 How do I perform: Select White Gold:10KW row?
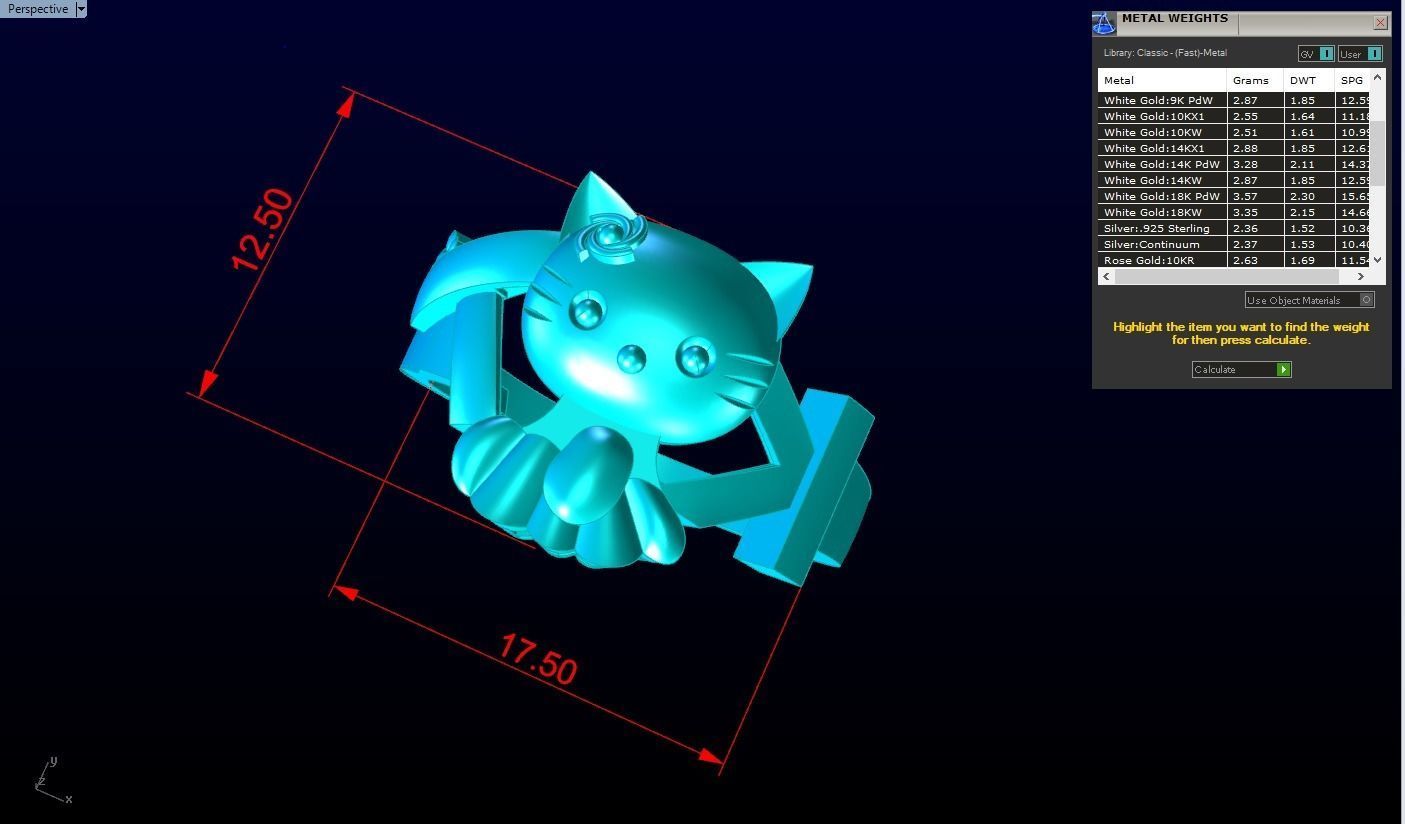click(1233, 132)
